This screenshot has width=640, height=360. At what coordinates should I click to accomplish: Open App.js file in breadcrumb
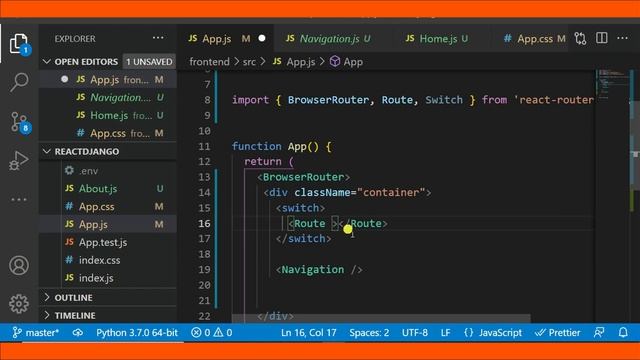pyautogui.click(x=294, y=62)
